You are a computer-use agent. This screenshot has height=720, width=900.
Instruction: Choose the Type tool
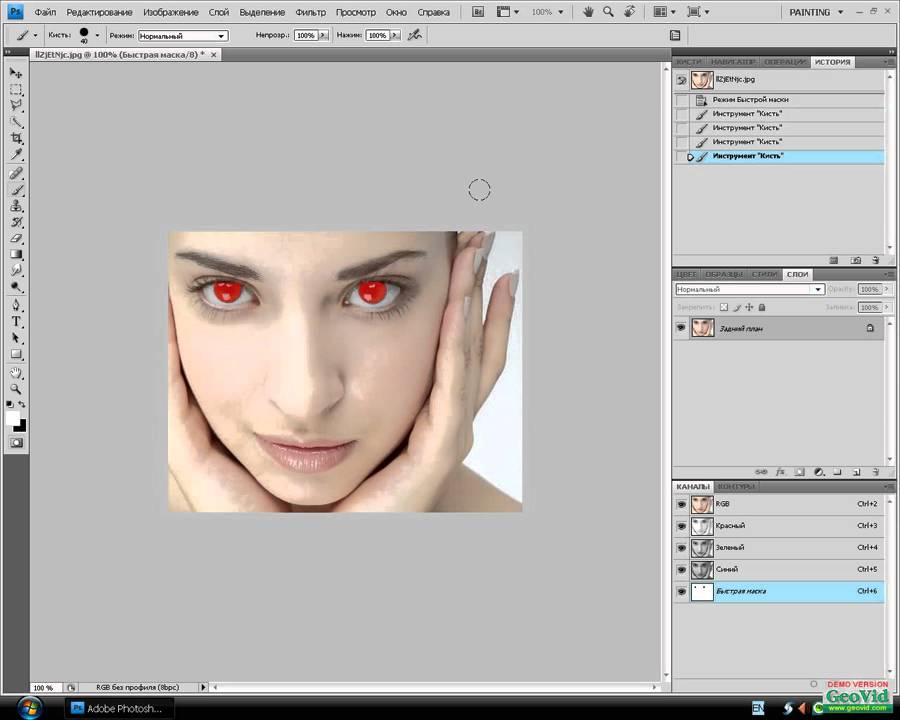(16, 322)
